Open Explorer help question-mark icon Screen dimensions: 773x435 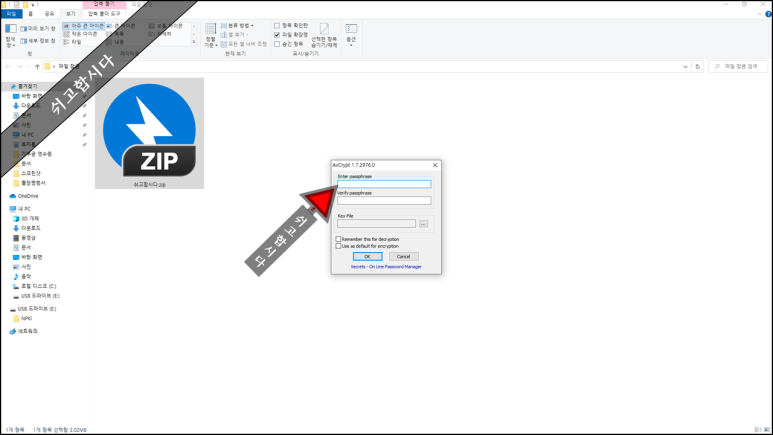pyautogui.click(x=768, y=14)
